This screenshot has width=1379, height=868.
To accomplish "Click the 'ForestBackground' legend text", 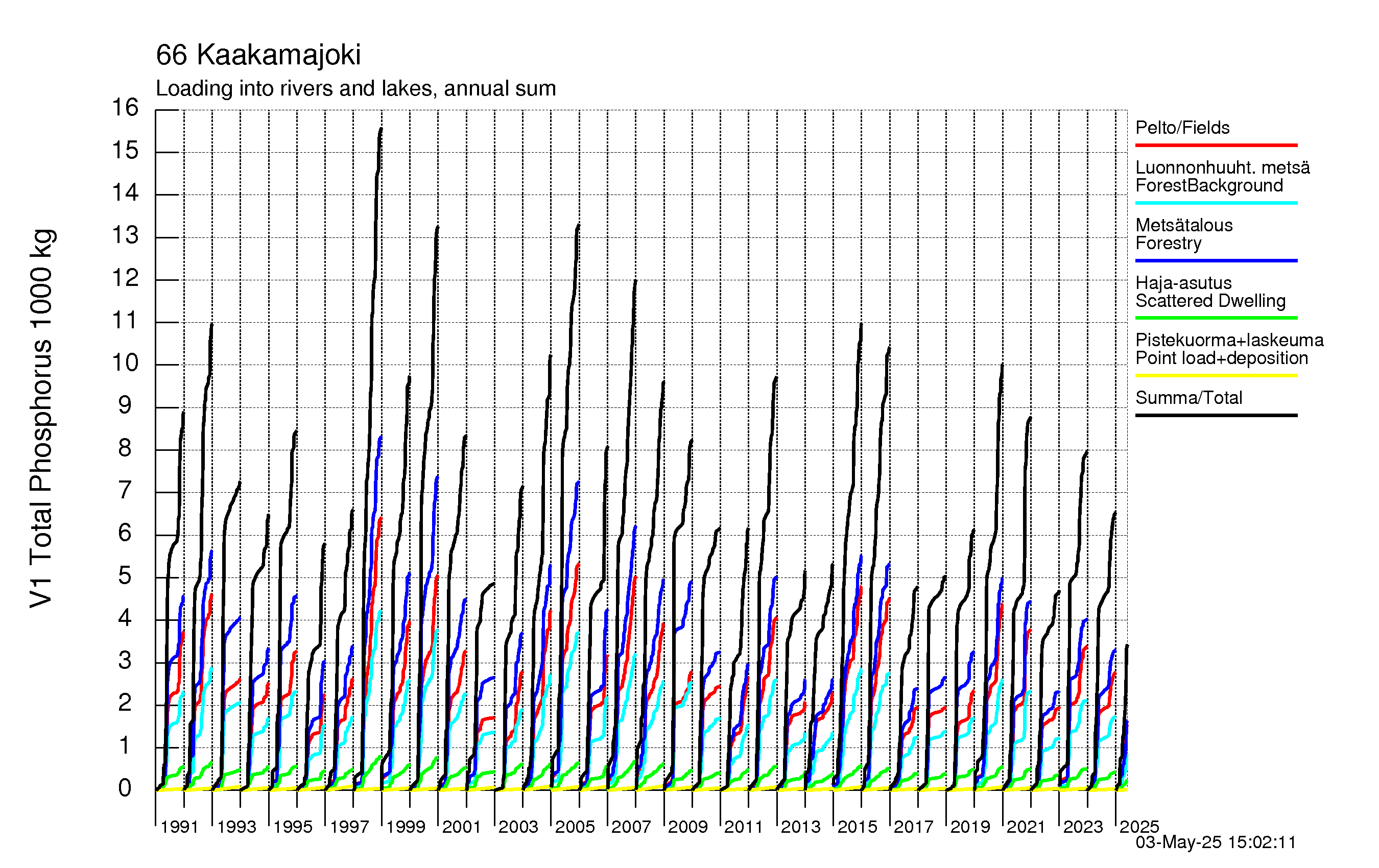I will point(1209,185).
